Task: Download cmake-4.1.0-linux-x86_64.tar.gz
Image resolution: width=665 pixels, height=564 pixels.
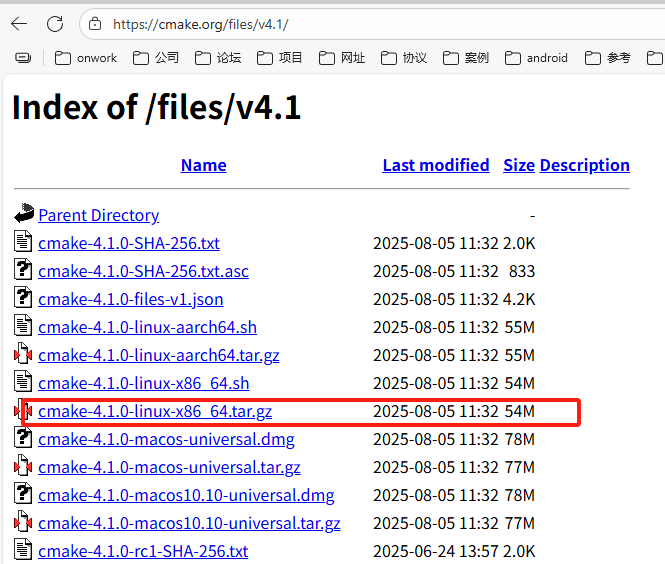Action: click(155, 411)
